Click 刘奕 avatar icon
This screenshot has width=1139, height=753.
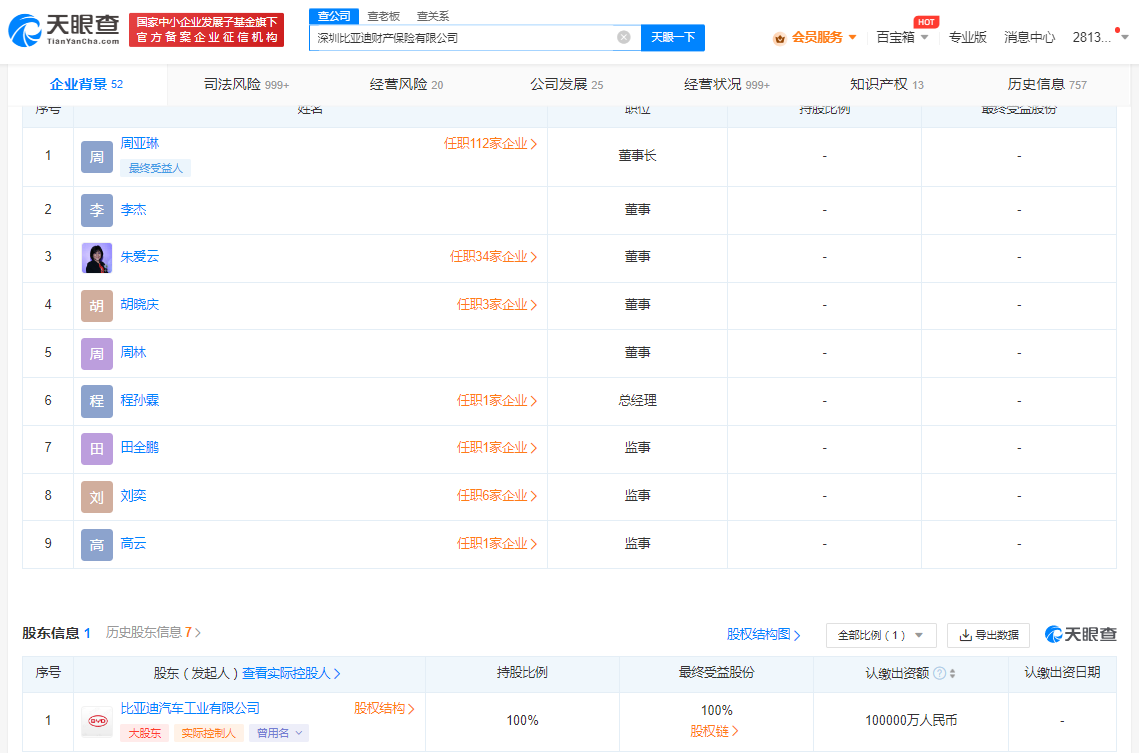pyautogui.click(x=97, y=496)
